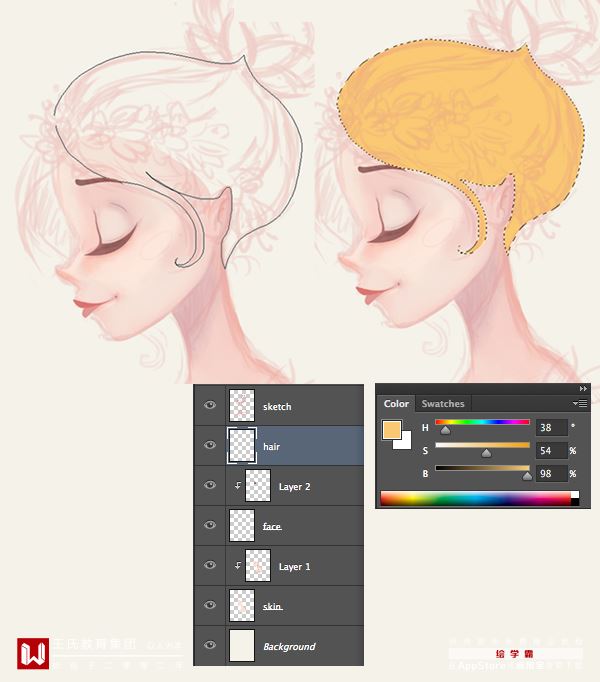Toggle visibility of the hair layer
This screenshot has width=600, height=682.
tap(210, 445)
